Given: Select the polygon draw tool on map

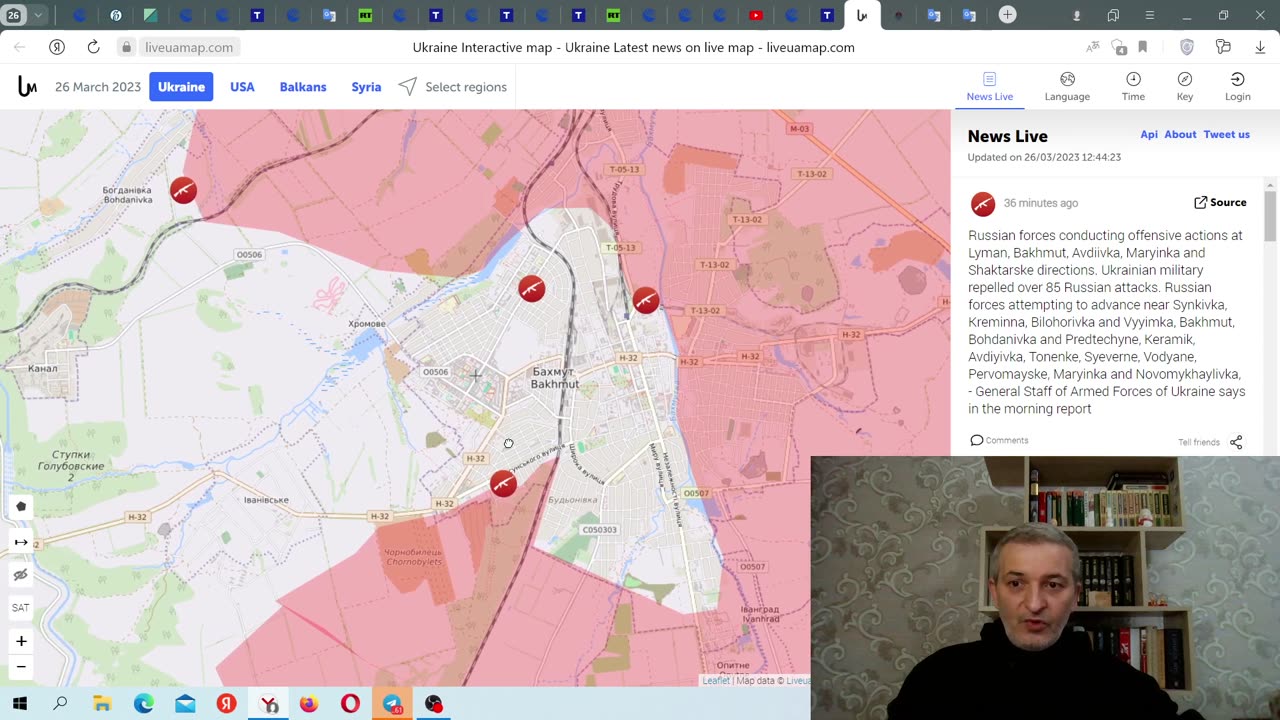Looking at the screenshot, I should pyautogui.click(x=21, y=507).
